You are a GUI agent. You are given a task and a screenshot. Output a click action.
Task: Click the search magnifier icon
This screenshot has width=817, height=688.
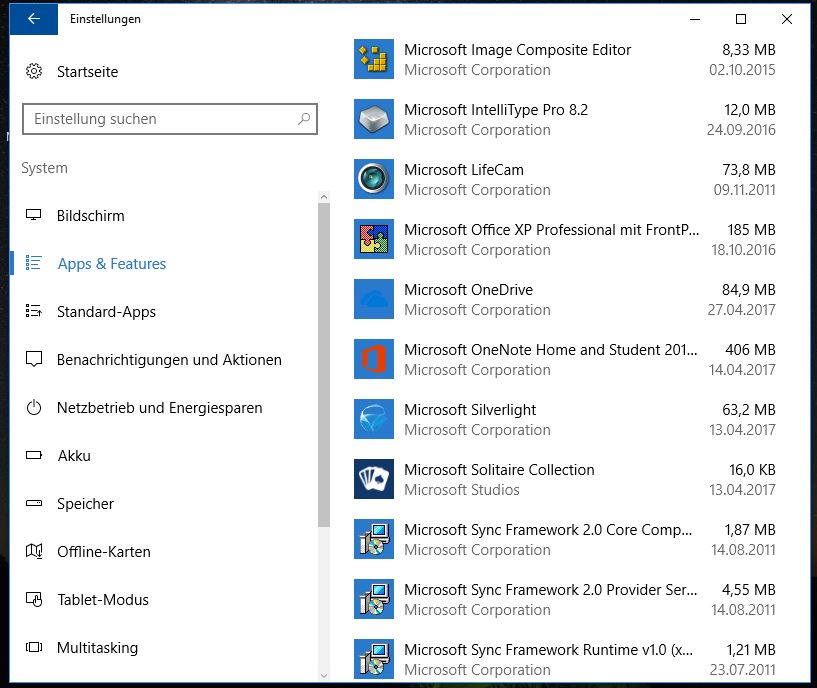(x=304, y=119)
